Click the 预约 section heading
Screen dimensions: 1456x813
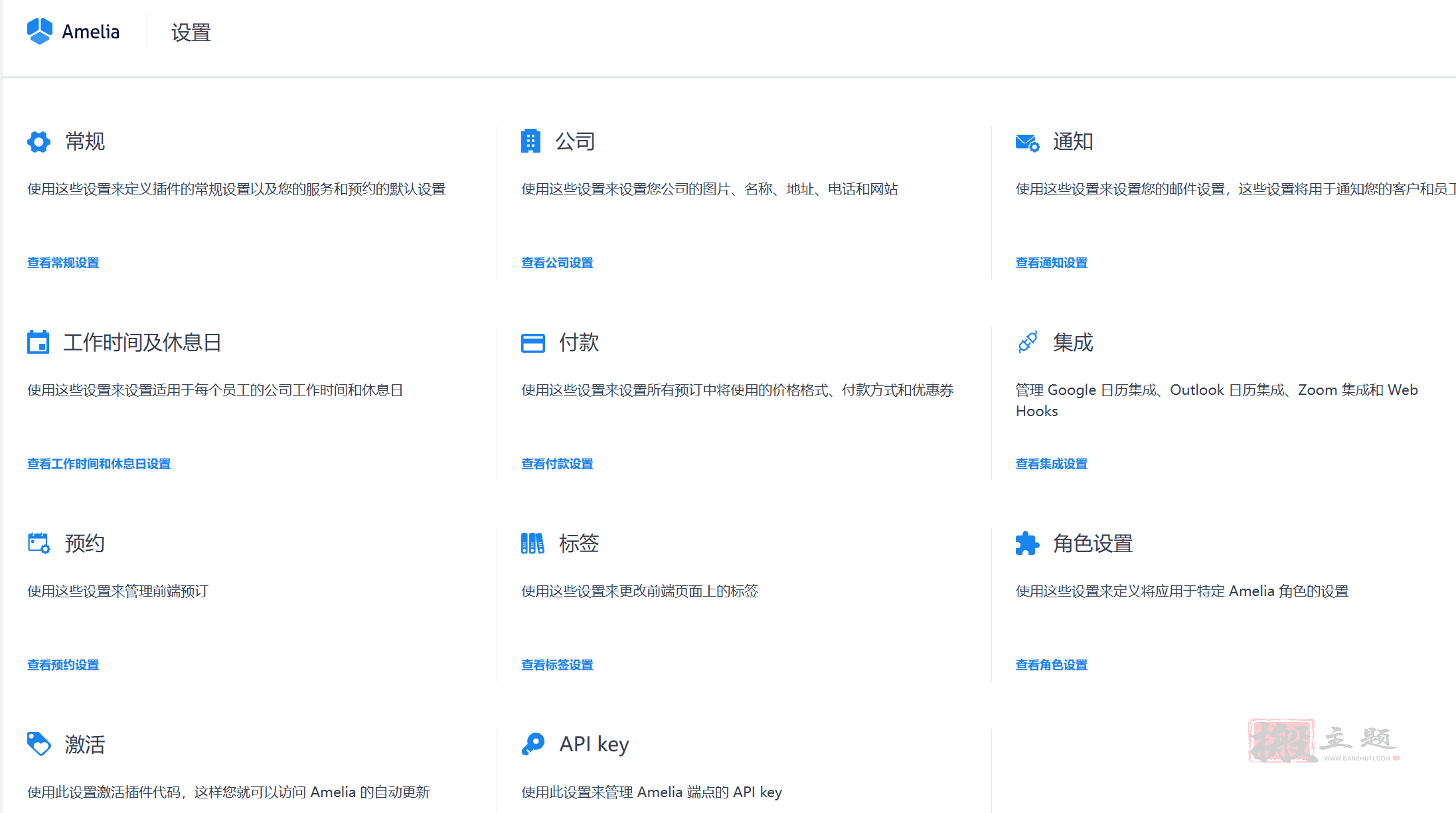tap(85, 544)
